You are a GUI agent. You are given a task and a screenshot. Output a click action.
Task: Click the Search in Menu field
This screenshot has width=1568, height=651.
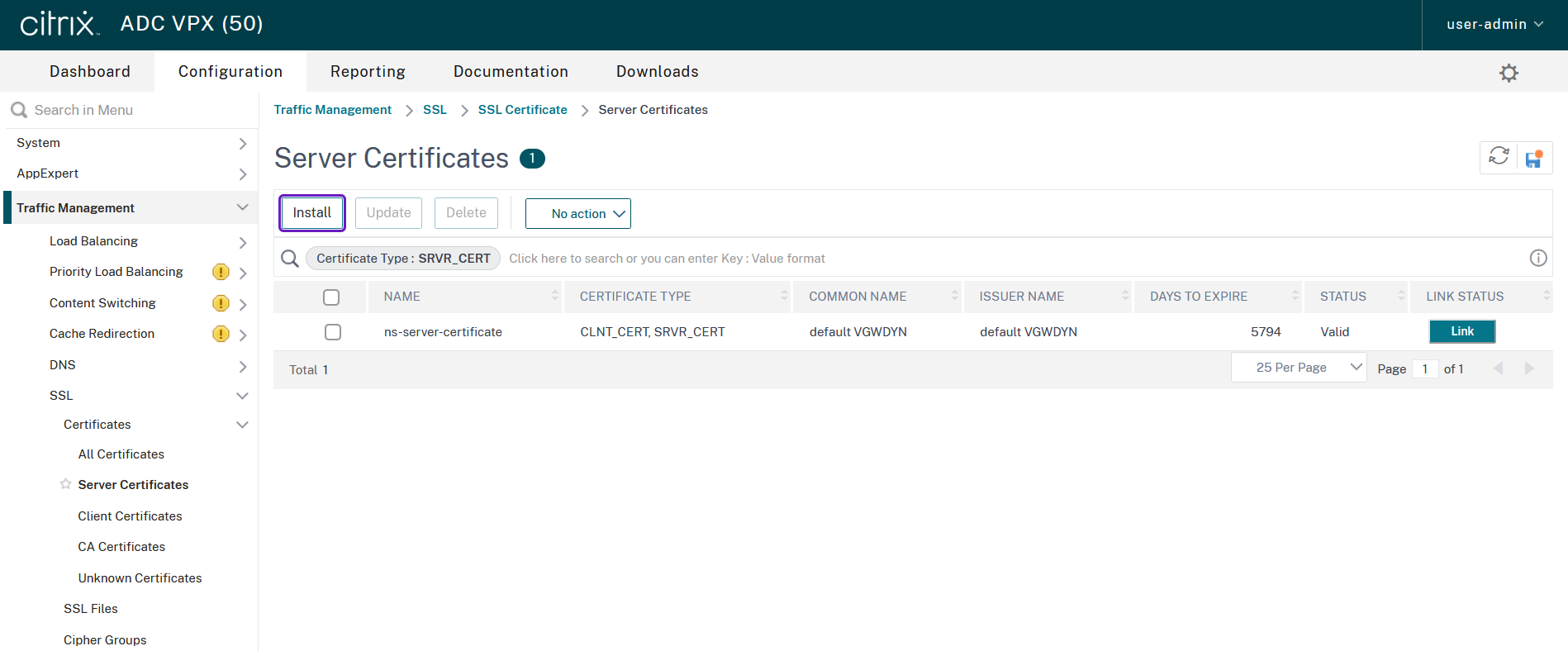[132, 110]
